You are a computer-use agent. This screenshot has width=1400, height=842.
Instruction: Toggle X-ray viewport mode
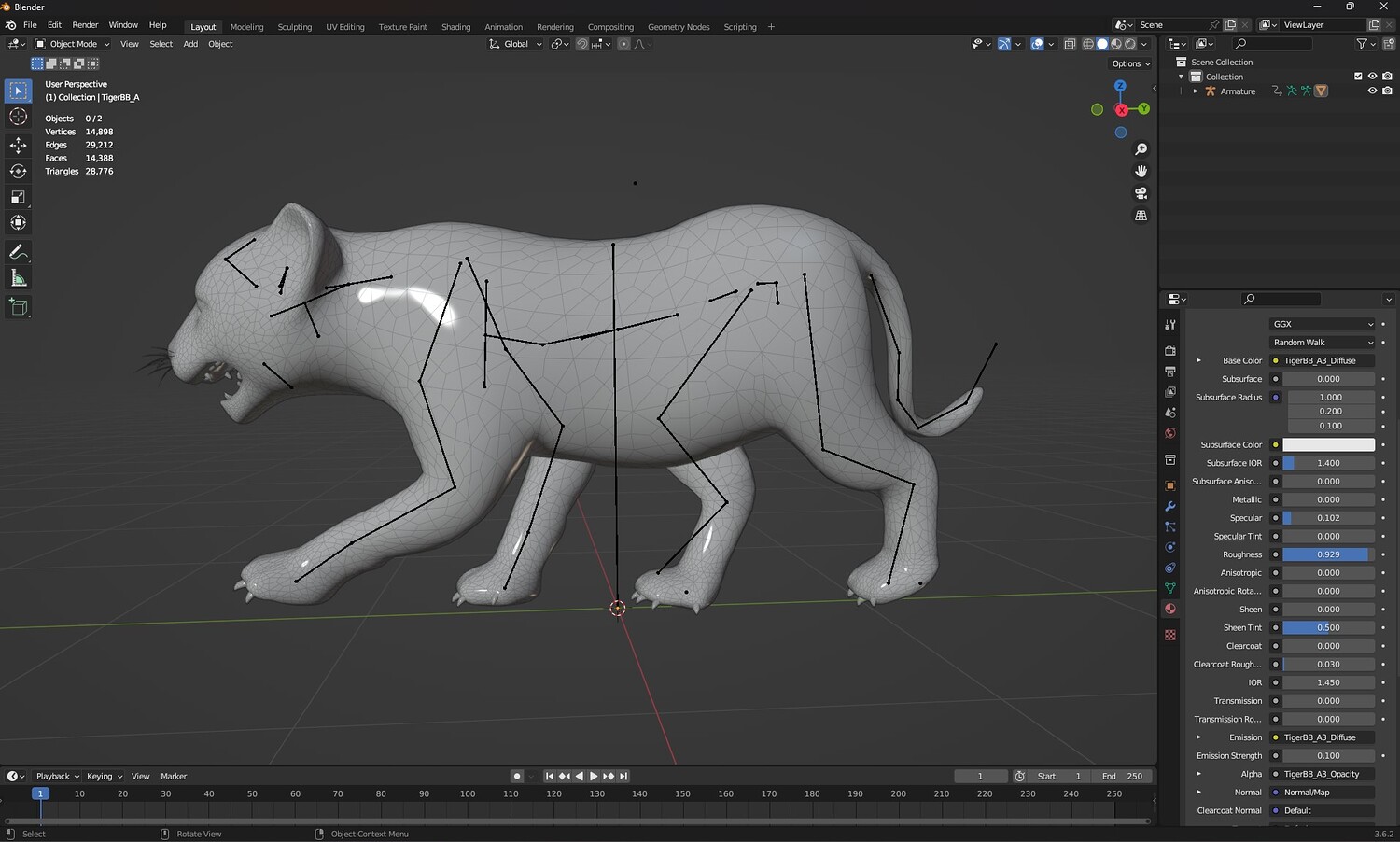1070,44
